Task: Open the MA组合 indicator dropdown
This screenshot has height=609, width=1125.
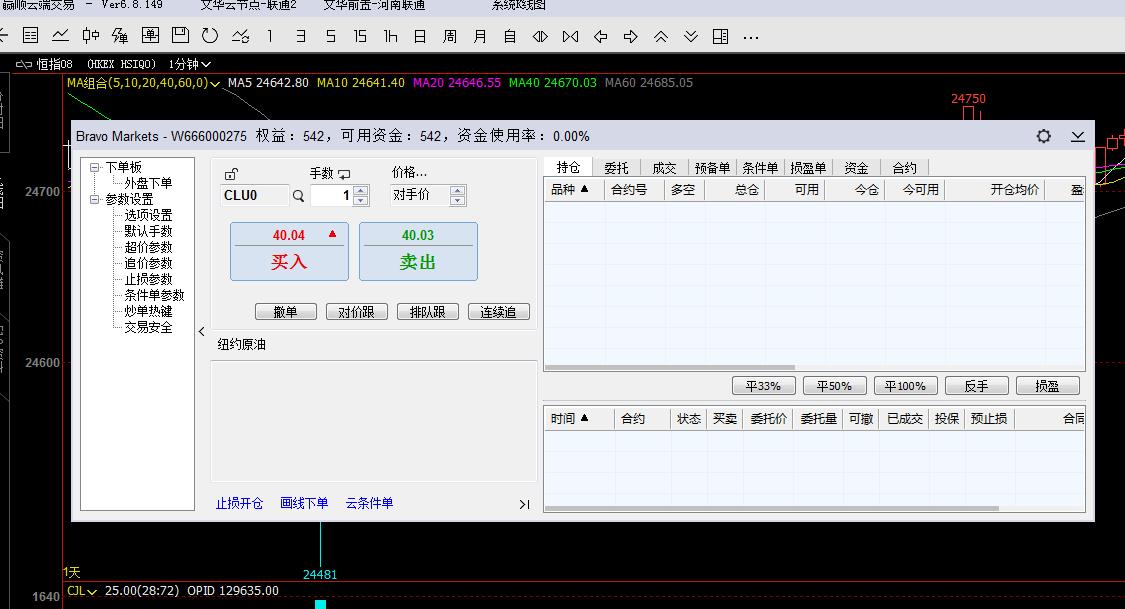Action: click(x=215, y=83)
